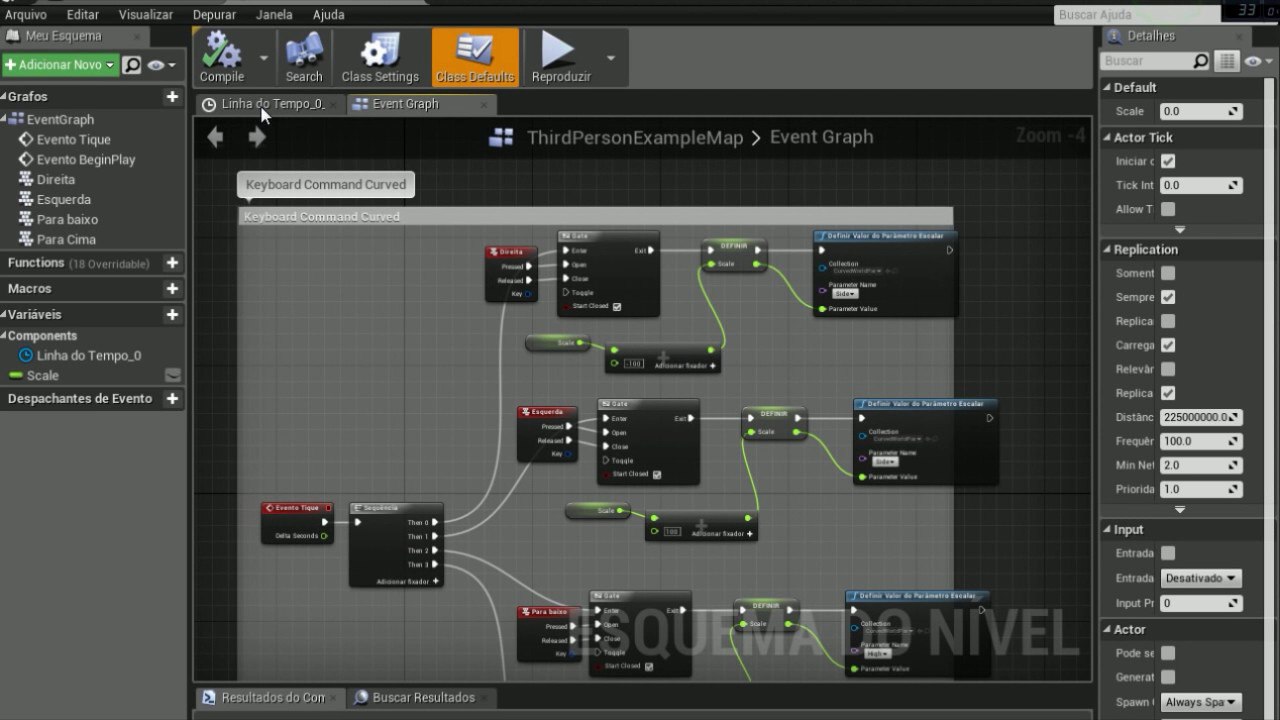Viewport: 1280px width, 720px height.
Task: Toggle the property matrix grid icon in Detalhes
Action: (1227, 62)
